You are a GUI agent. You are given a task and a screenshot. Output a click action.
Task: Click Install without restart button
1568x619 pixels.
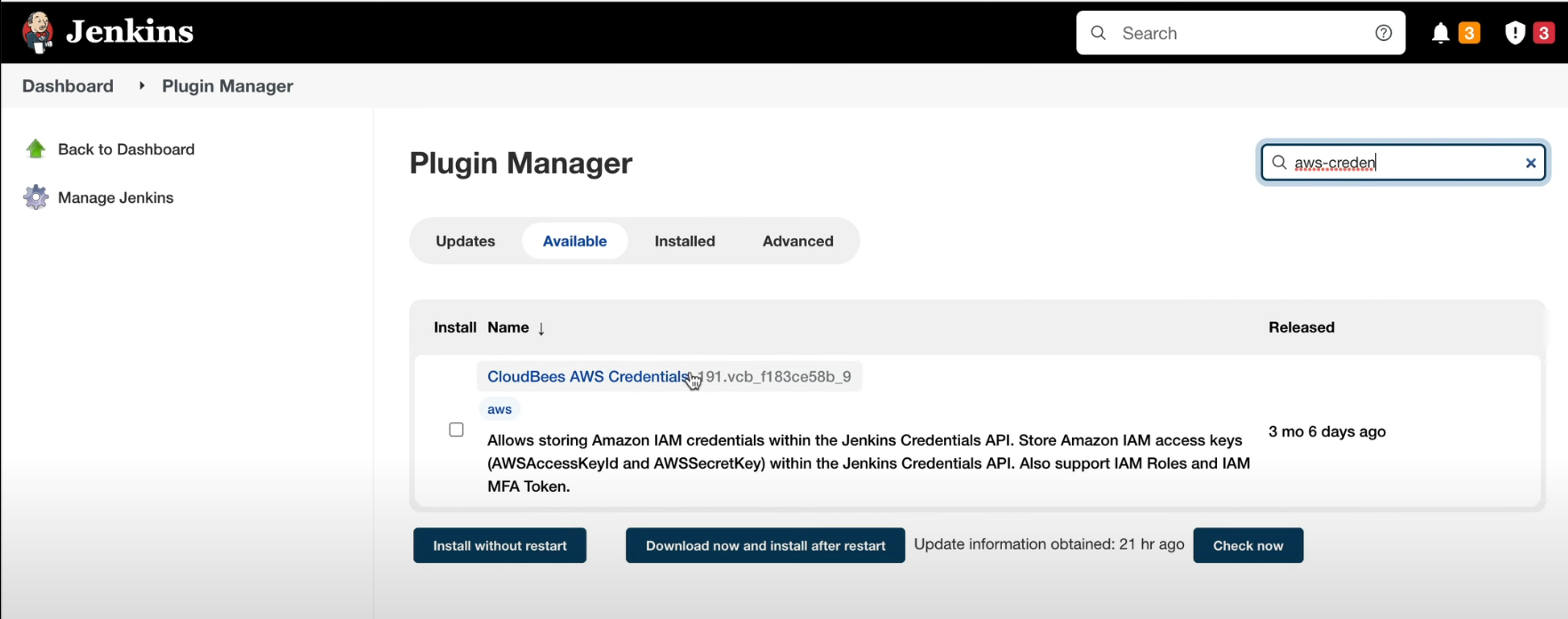click(x=500, y=545)
